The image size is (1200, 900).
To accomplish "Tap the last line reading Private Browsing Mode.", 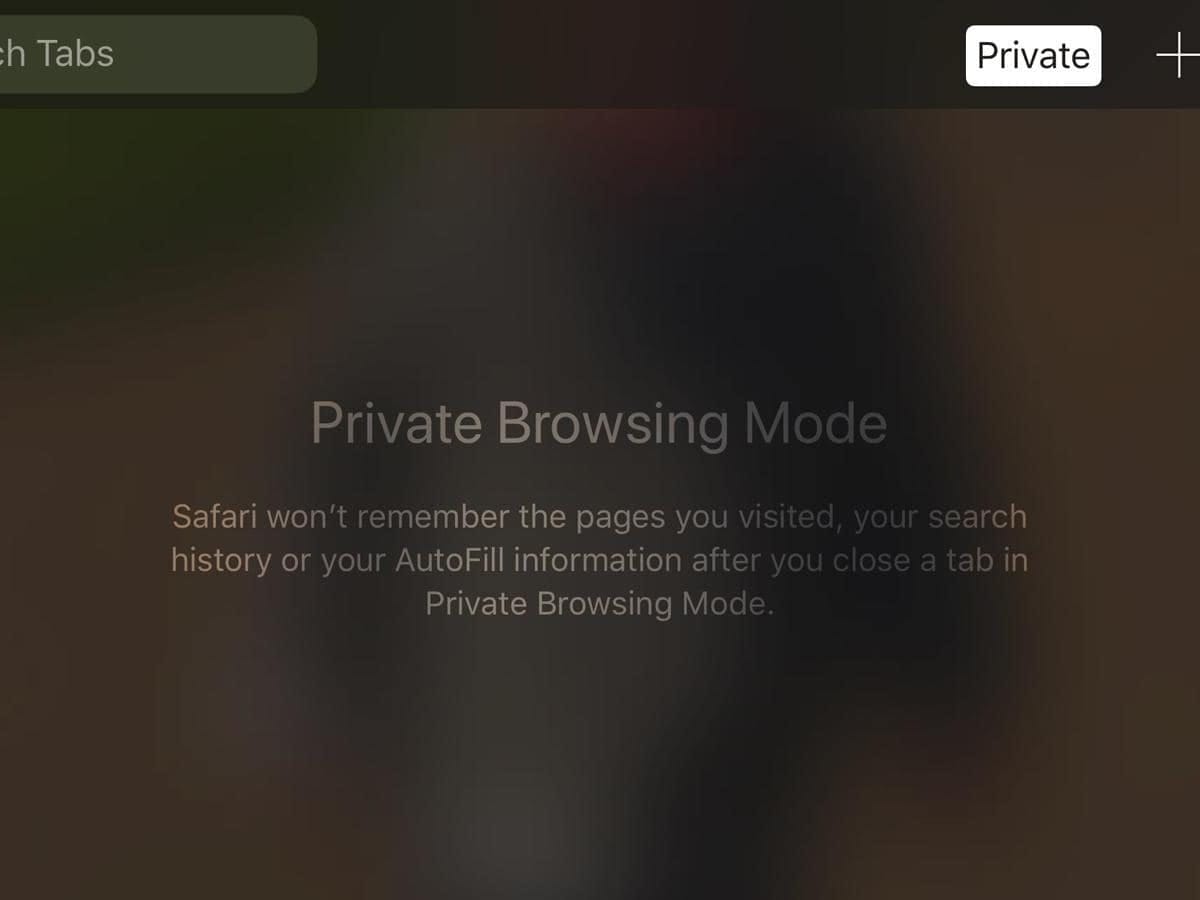I will [599, 603].
